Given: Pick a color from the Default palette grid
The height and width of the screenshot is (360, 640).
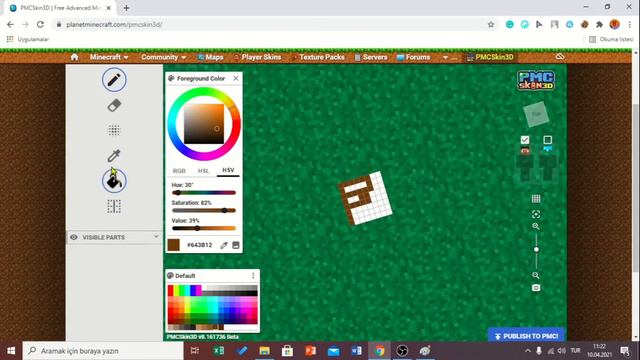Looking at the screenshot, I should point(212,307).
